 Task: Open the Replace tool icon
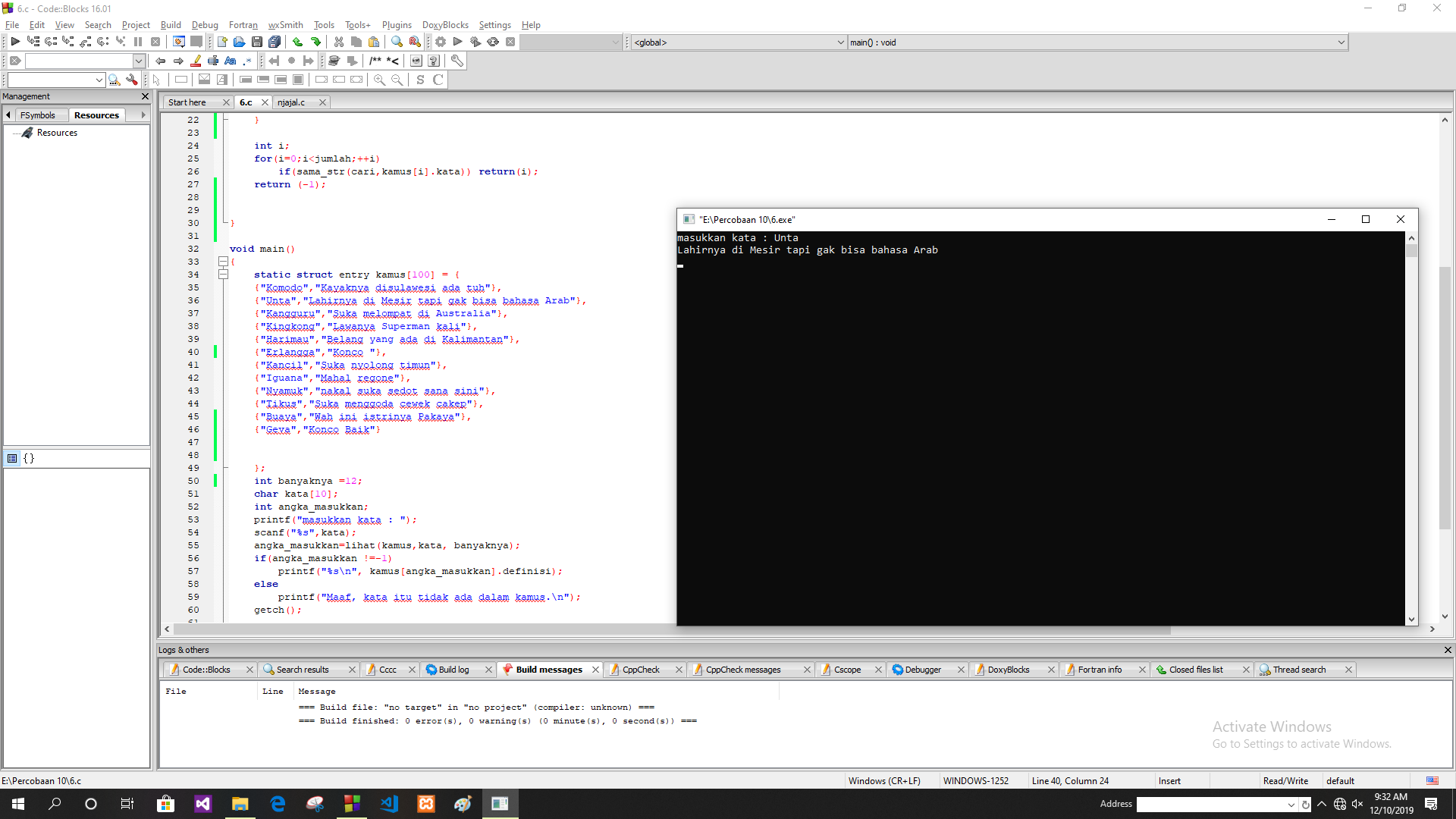[415, 42]
